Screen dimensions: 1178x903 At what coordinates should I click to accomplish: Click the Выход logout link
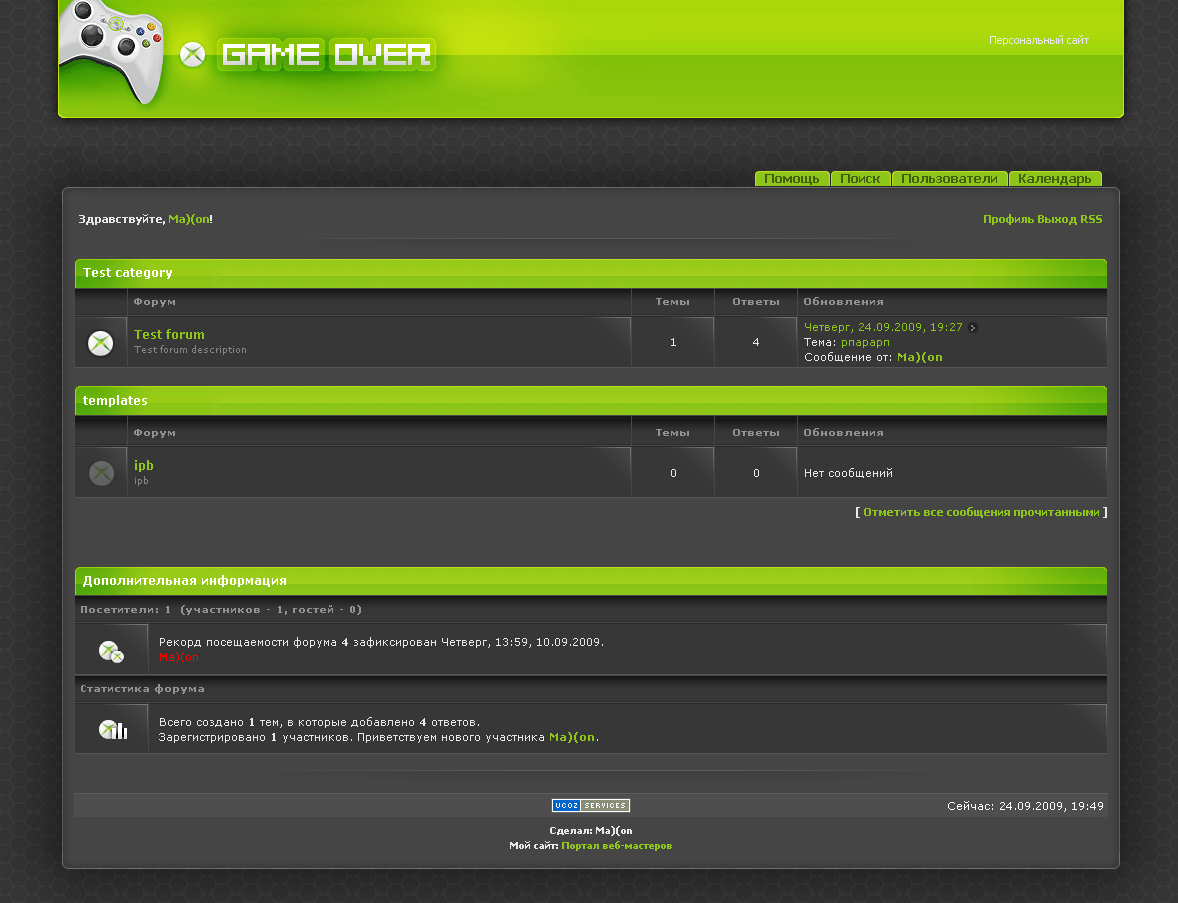click(1057, 219)
